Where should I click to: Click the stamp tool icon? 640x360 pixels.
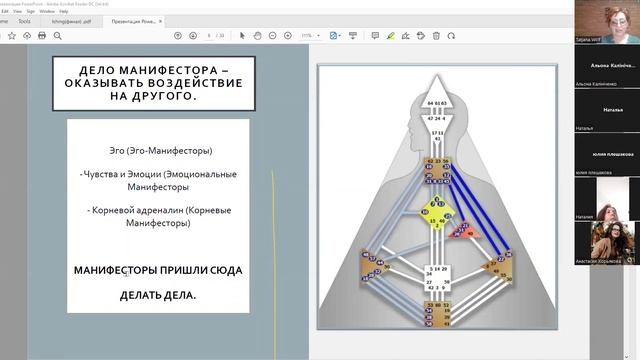point(421,36)
